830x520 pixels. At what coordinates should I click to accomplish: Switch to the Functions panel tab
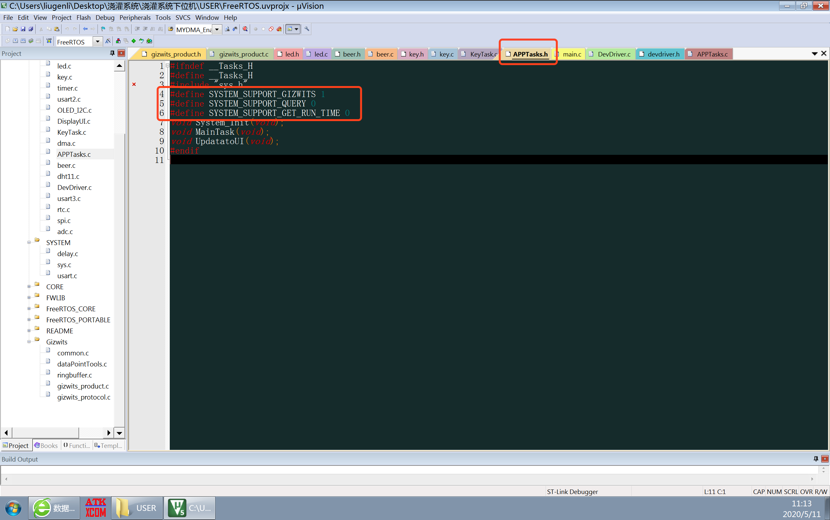[77, 445]
